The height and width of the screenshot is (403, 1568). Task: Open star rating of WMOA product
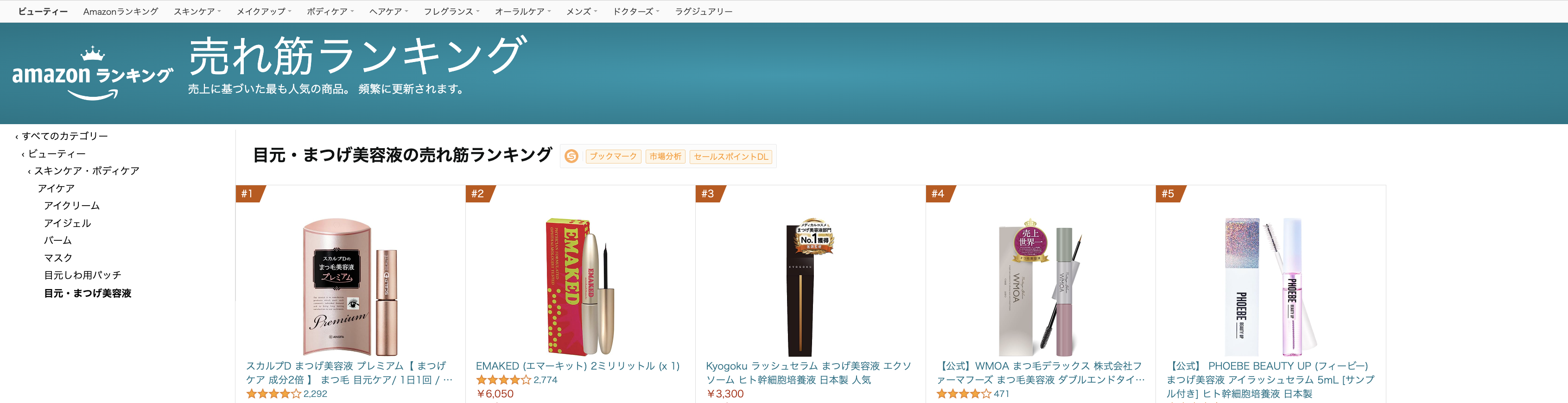pos(964,394)
